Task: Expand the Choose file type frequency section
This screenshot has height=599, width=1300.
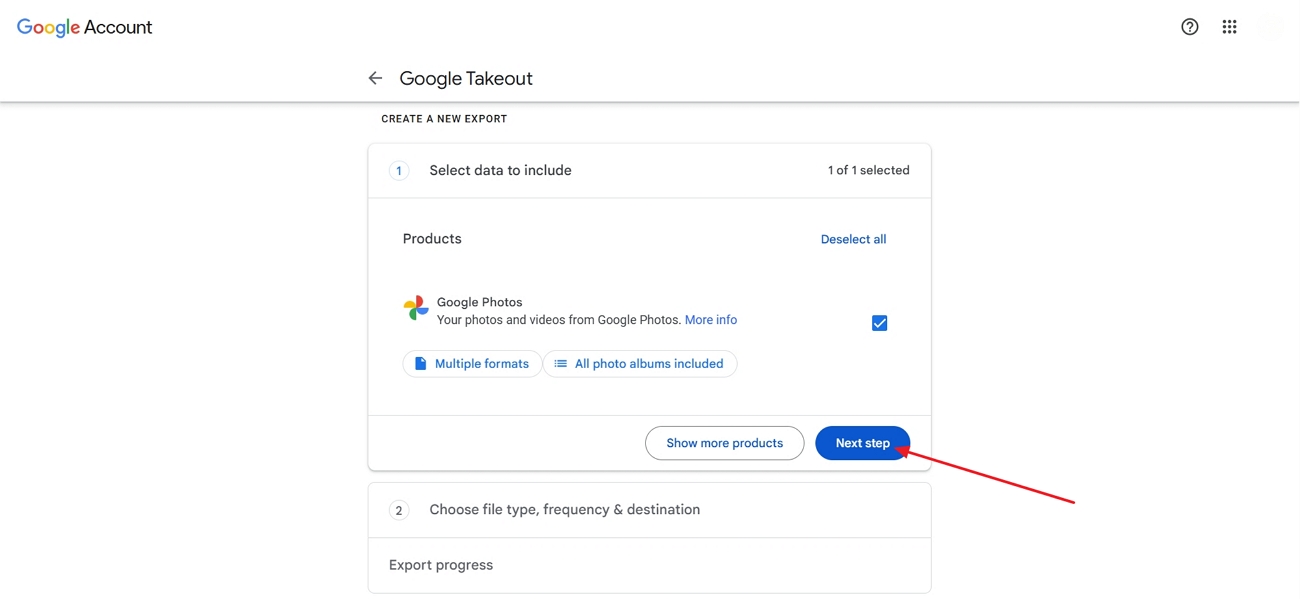Action: (564, 509)
